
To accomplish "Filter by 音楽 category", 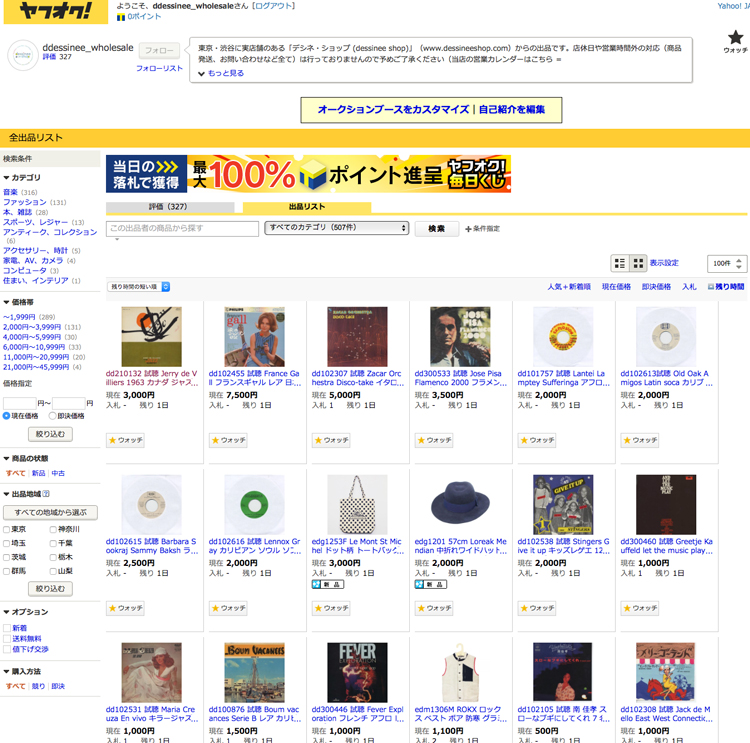I will pos(11,192).
